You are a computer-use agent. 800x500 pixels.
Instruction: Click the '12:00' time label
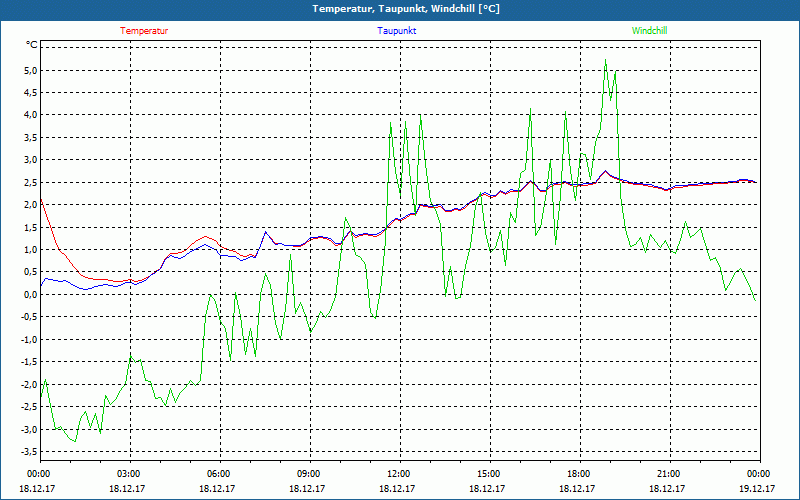point(400,474)
